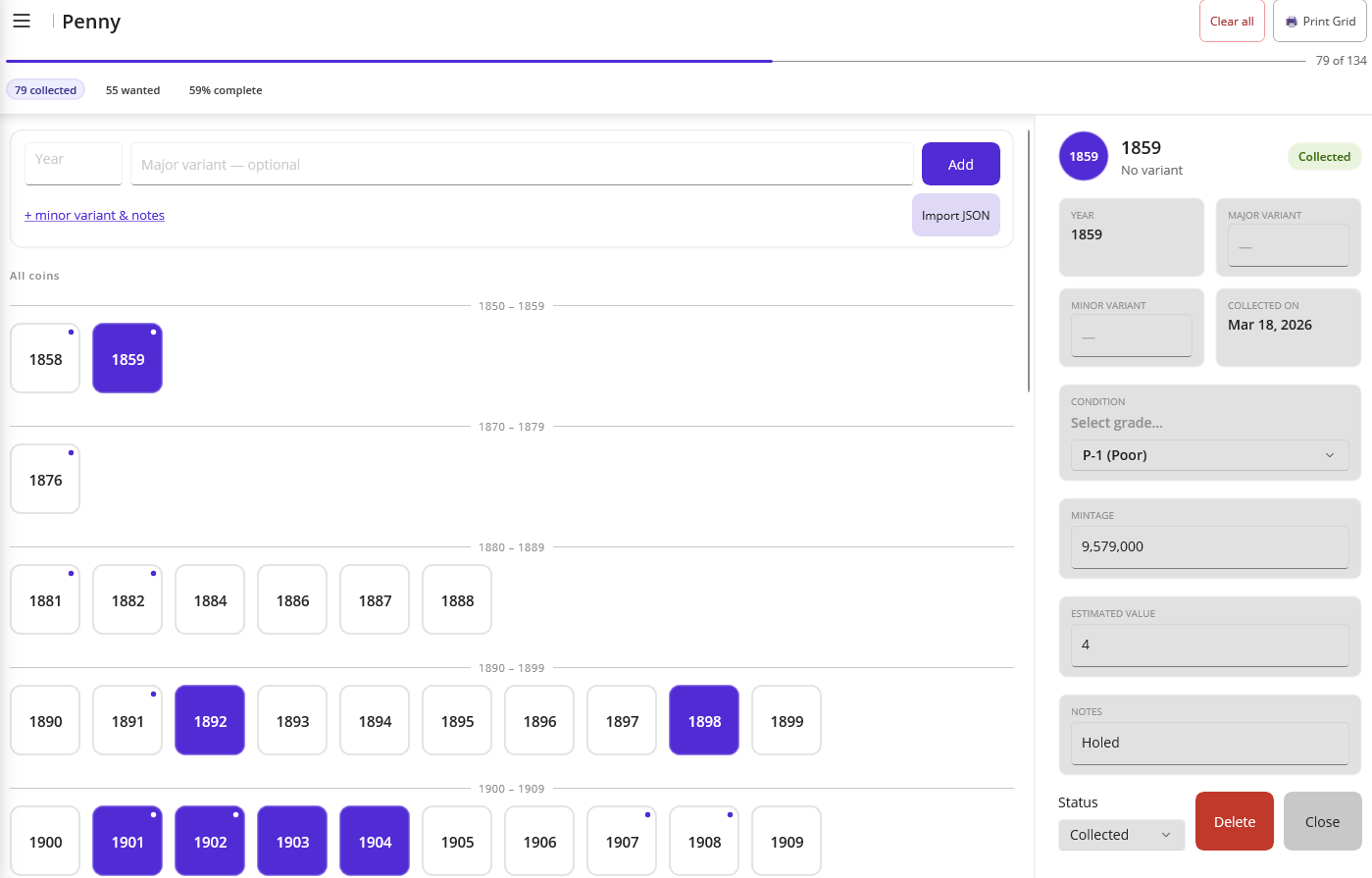The image size is (1372, 878).
Task: Delete the 1859 coin entry
Action: pos(1234,821)
